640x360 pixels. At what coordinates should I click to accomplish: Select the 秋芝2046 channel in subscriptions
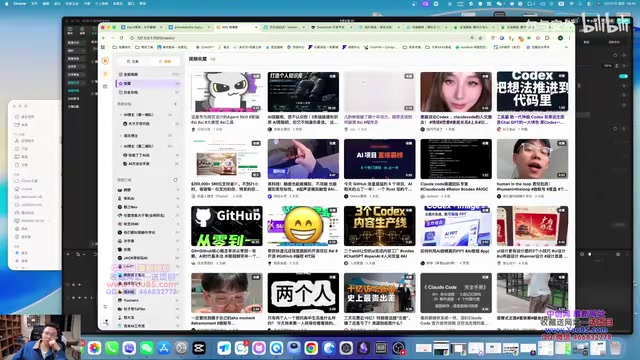coord(149,224)
